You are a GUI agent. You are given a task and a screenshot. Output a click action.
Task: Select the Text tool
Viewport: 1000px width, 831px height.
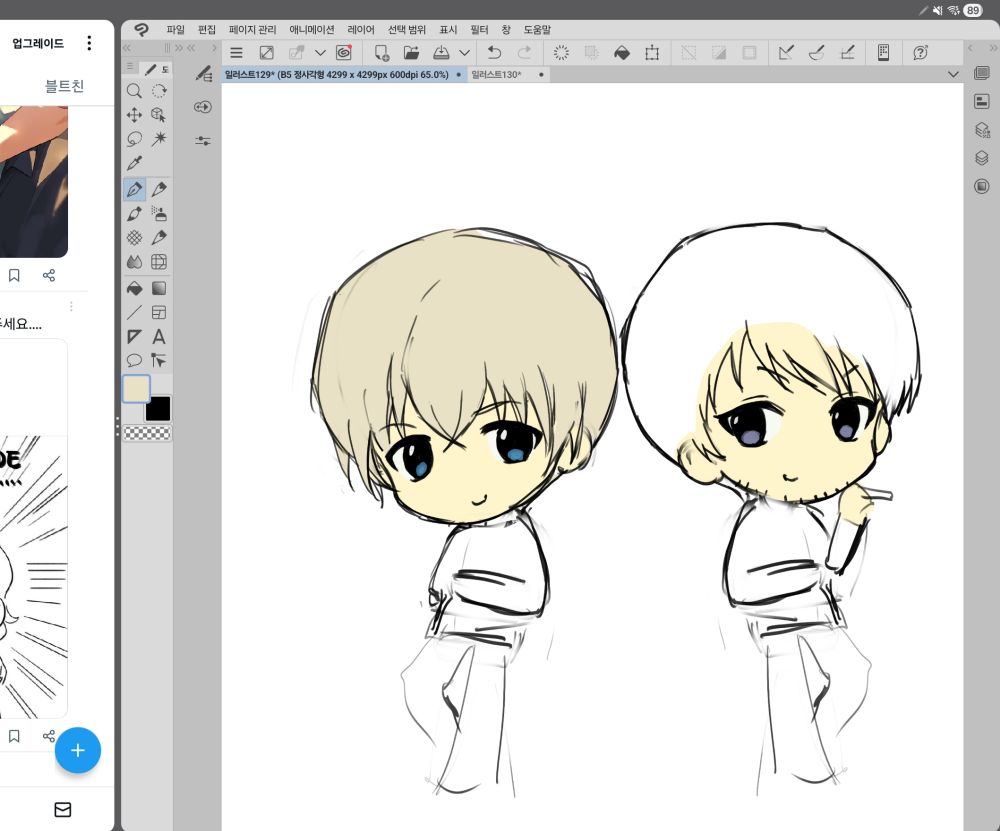tap(159, 337)
